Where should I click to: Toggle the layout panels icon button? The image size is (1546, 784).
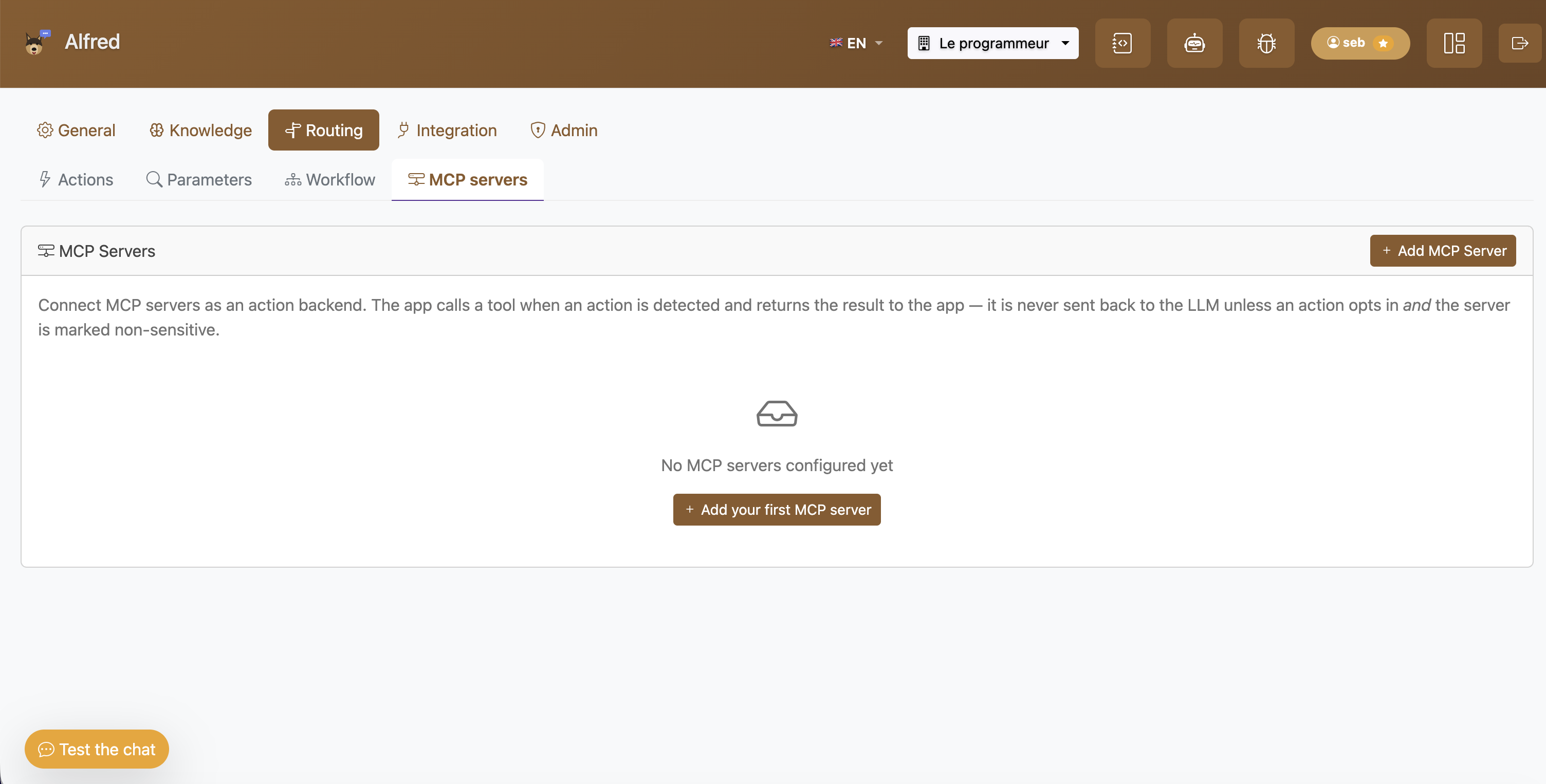[1454, 43]
